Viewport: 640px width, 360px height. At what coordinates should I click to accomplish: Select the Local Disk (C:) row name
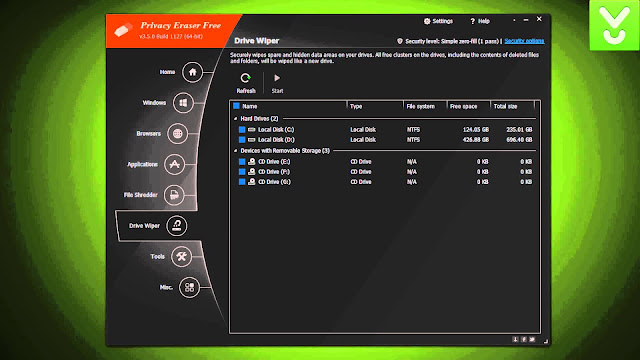click(276, 129)
